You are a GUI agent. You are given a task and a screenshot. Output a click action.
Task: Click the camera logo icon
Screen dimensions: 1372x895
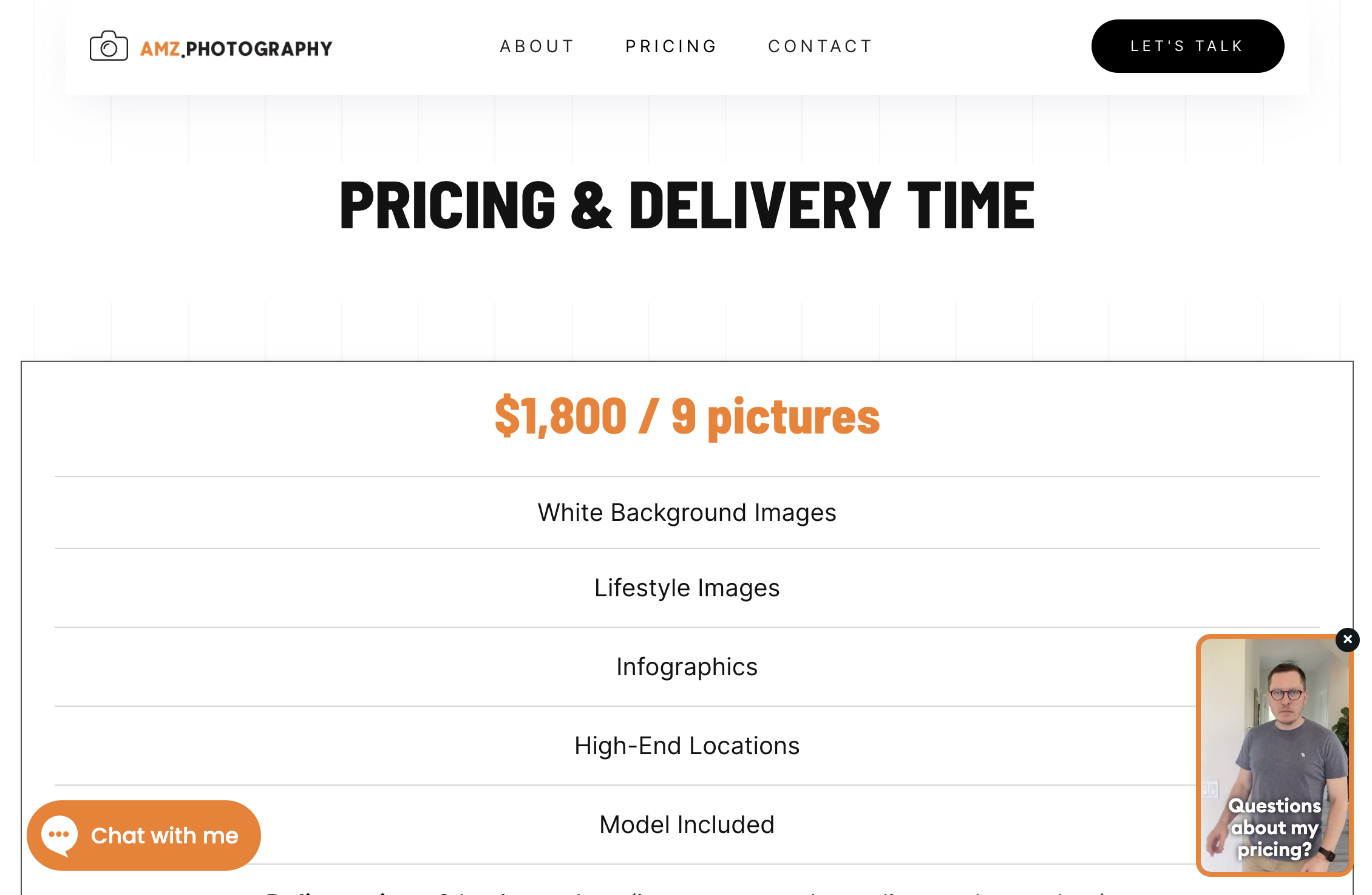109,46
